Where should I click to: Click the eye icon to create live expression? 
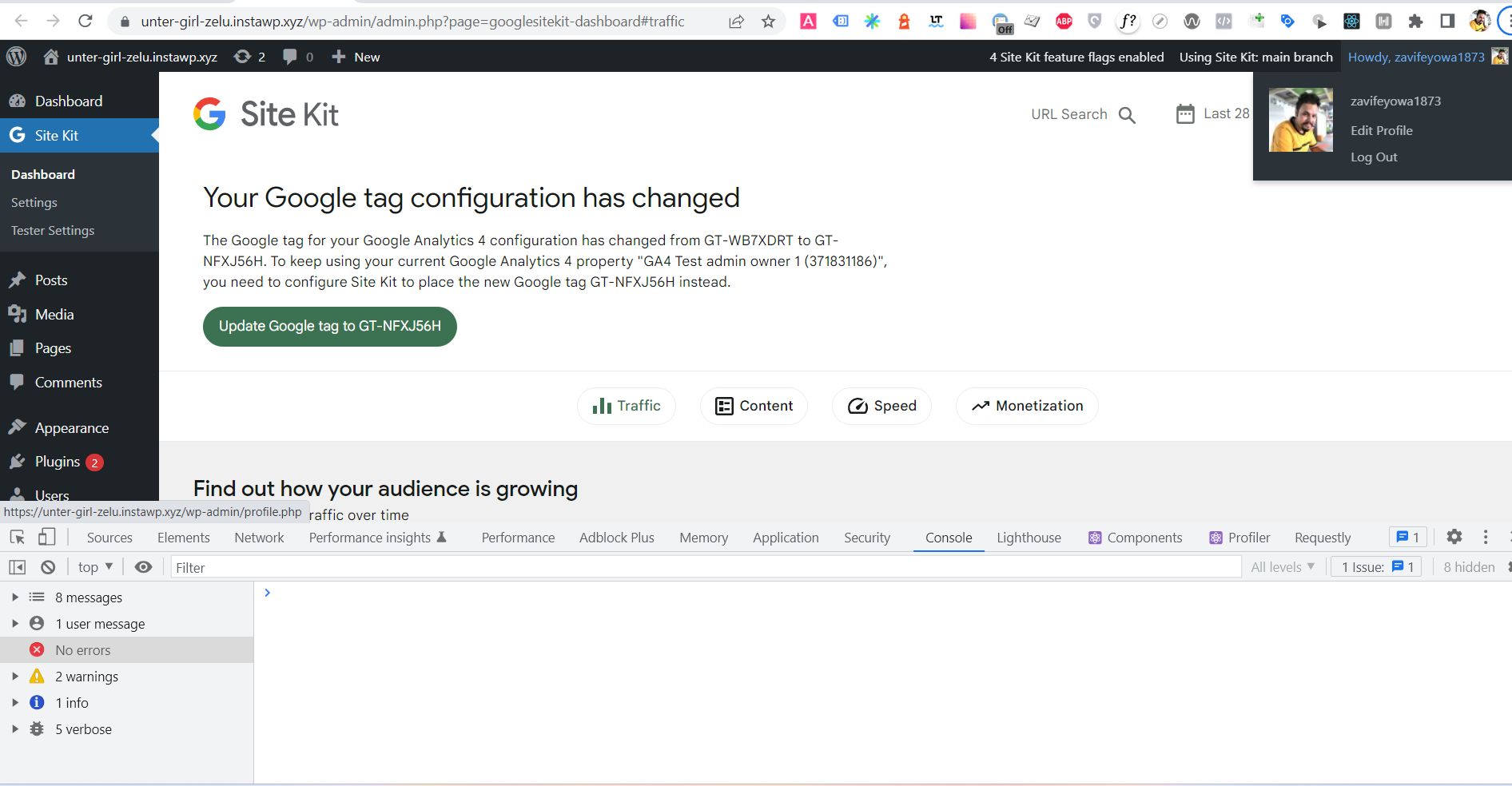tap(144, 566)
